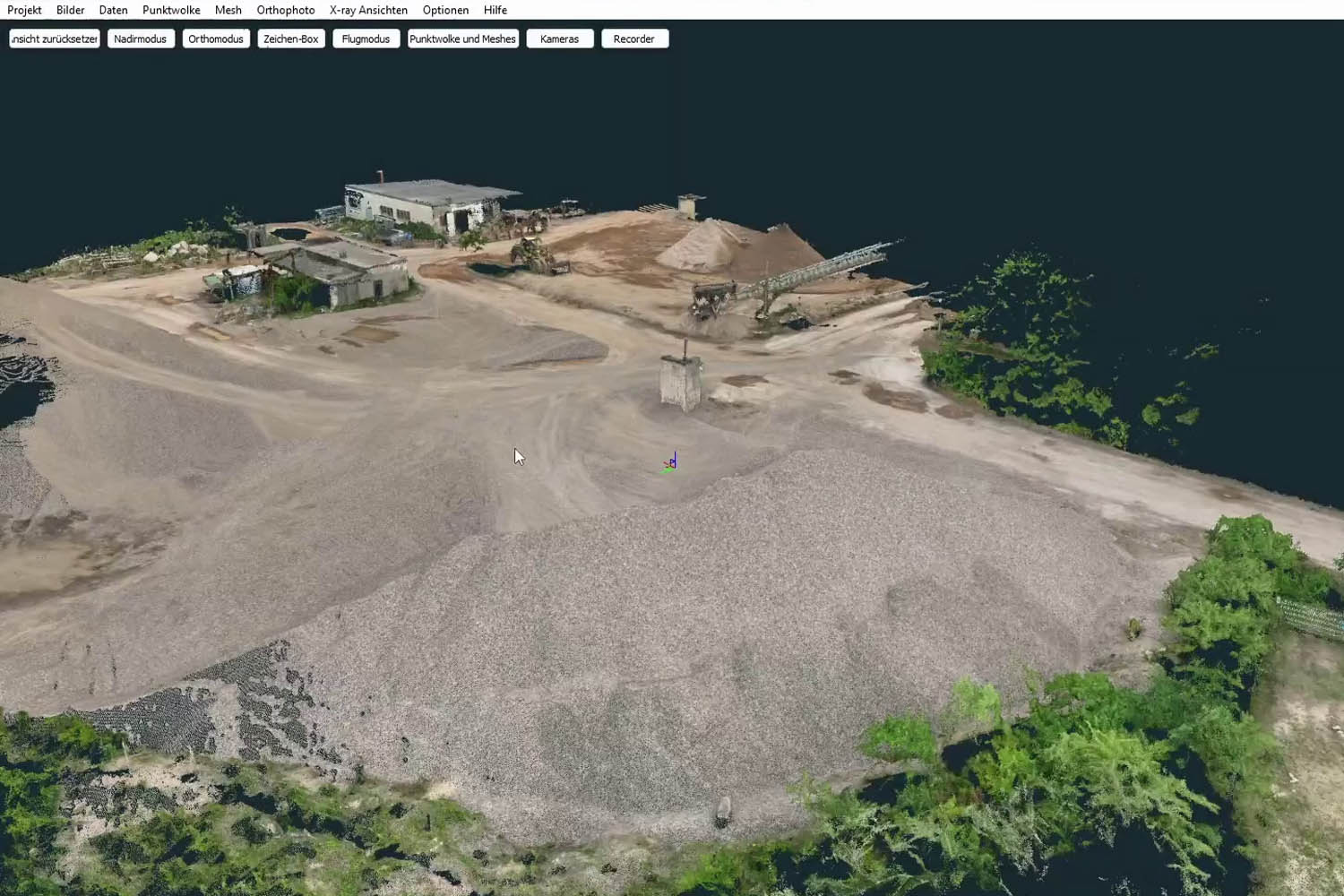This screenshot has width=1344, height=896.
Task: Click the XYZ axis gizmo in the scene
Action: [x=671, y=462]
